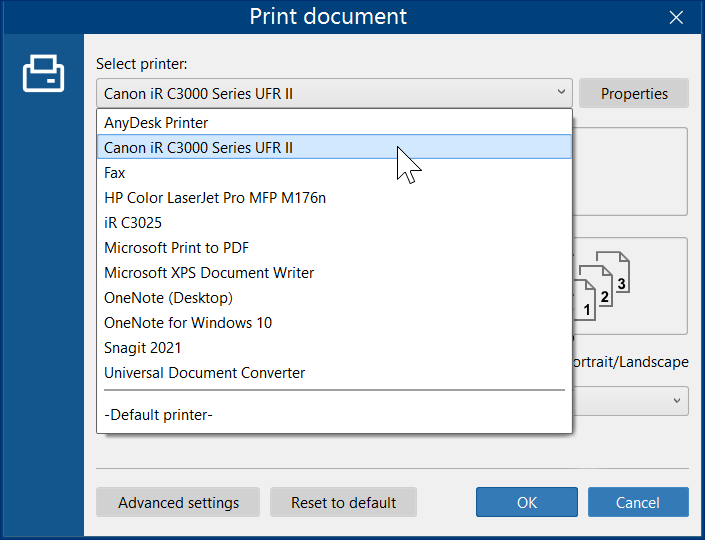Select the iR C3025 printer
This screenshot has width=705, height=540.
(334, 223)
